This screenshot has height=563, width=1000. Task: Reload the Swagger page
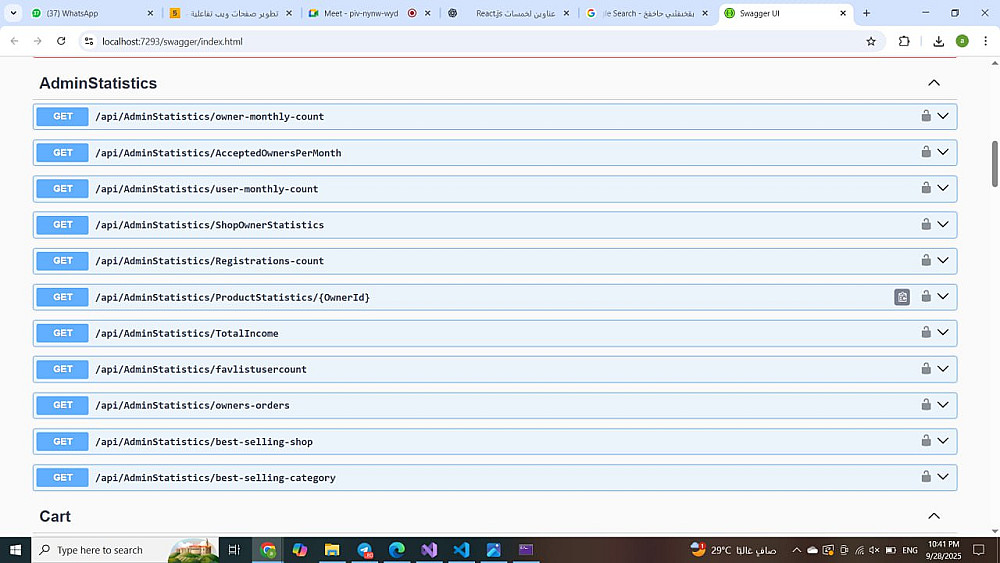pyautogui.click(x=61, y=41)
